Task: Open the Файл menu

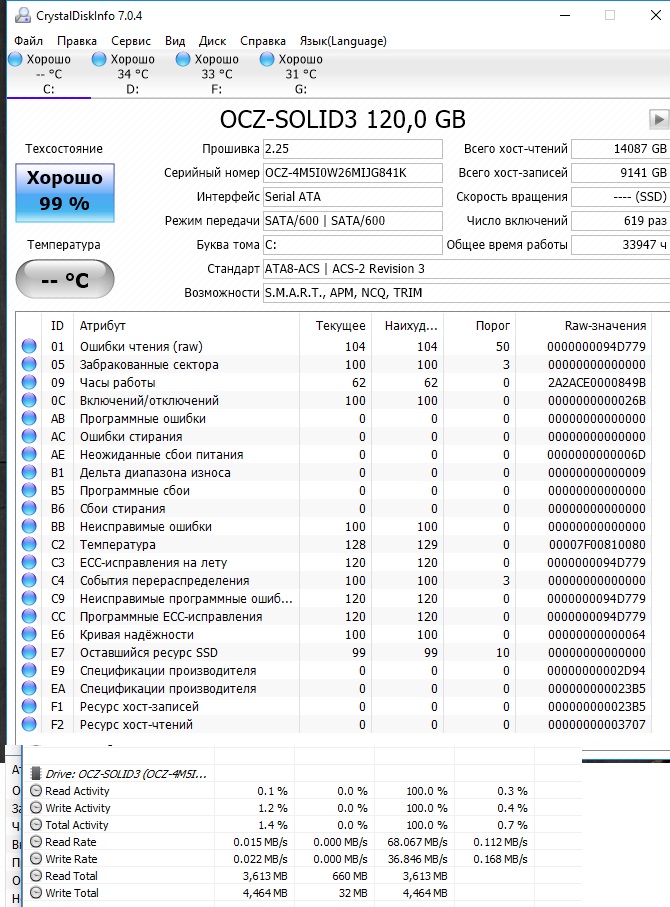Action: [28, 41]
